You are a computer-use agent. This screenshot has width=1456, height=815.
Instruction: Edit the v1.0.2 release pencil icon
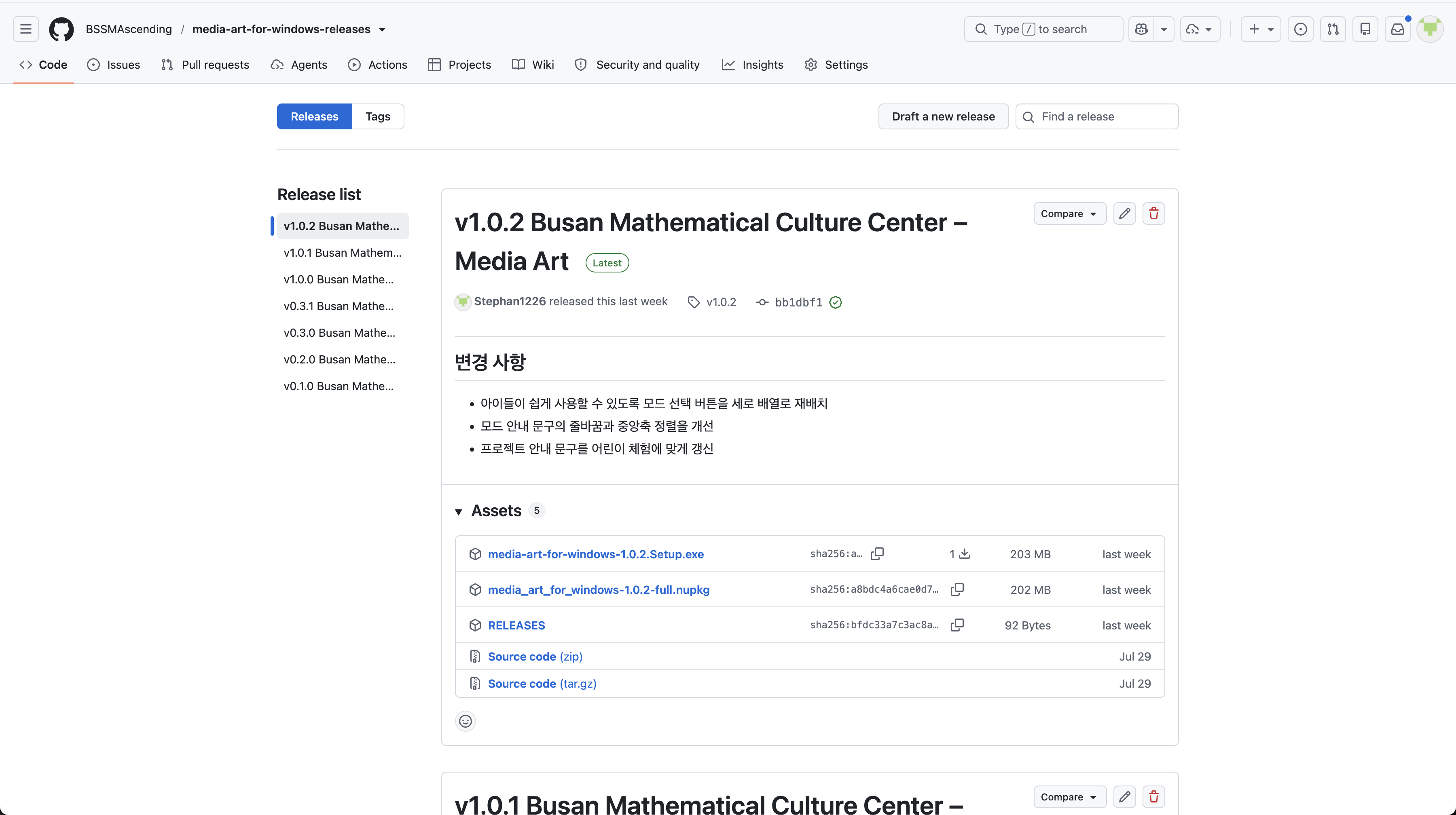click(x=1125, y=213)
